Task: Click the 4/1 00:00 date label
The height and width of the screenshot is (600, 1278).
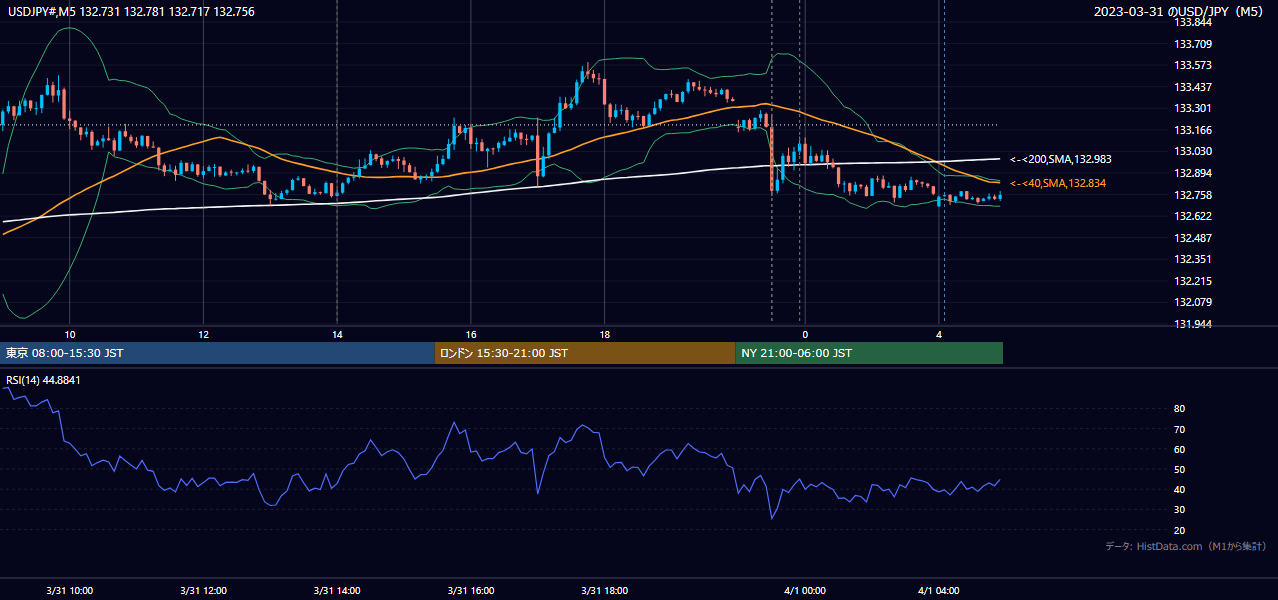Action: click(805, 590)
